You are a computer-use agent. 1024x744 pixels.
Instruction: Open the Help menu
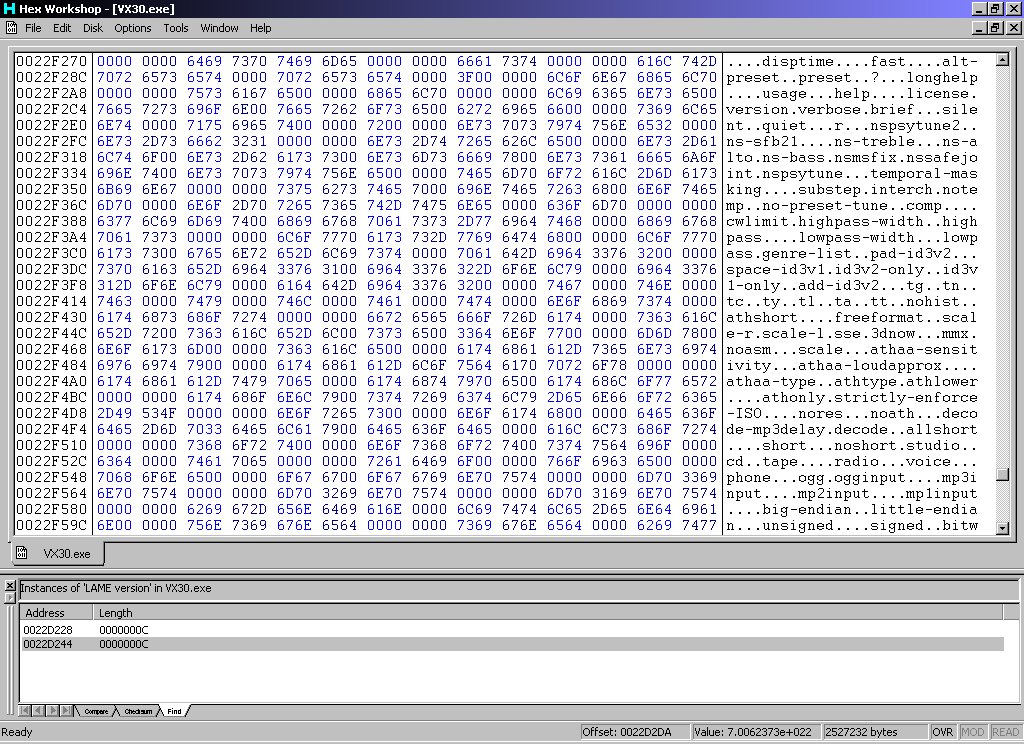click(261, 28)
